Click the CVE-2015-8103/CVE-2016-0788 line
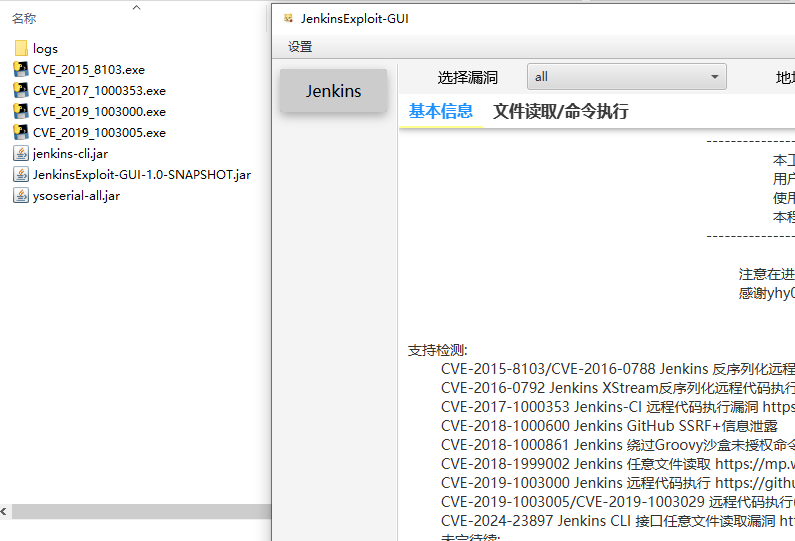The height and width of the screenshot is (541, 795). [x=618, y=369]
